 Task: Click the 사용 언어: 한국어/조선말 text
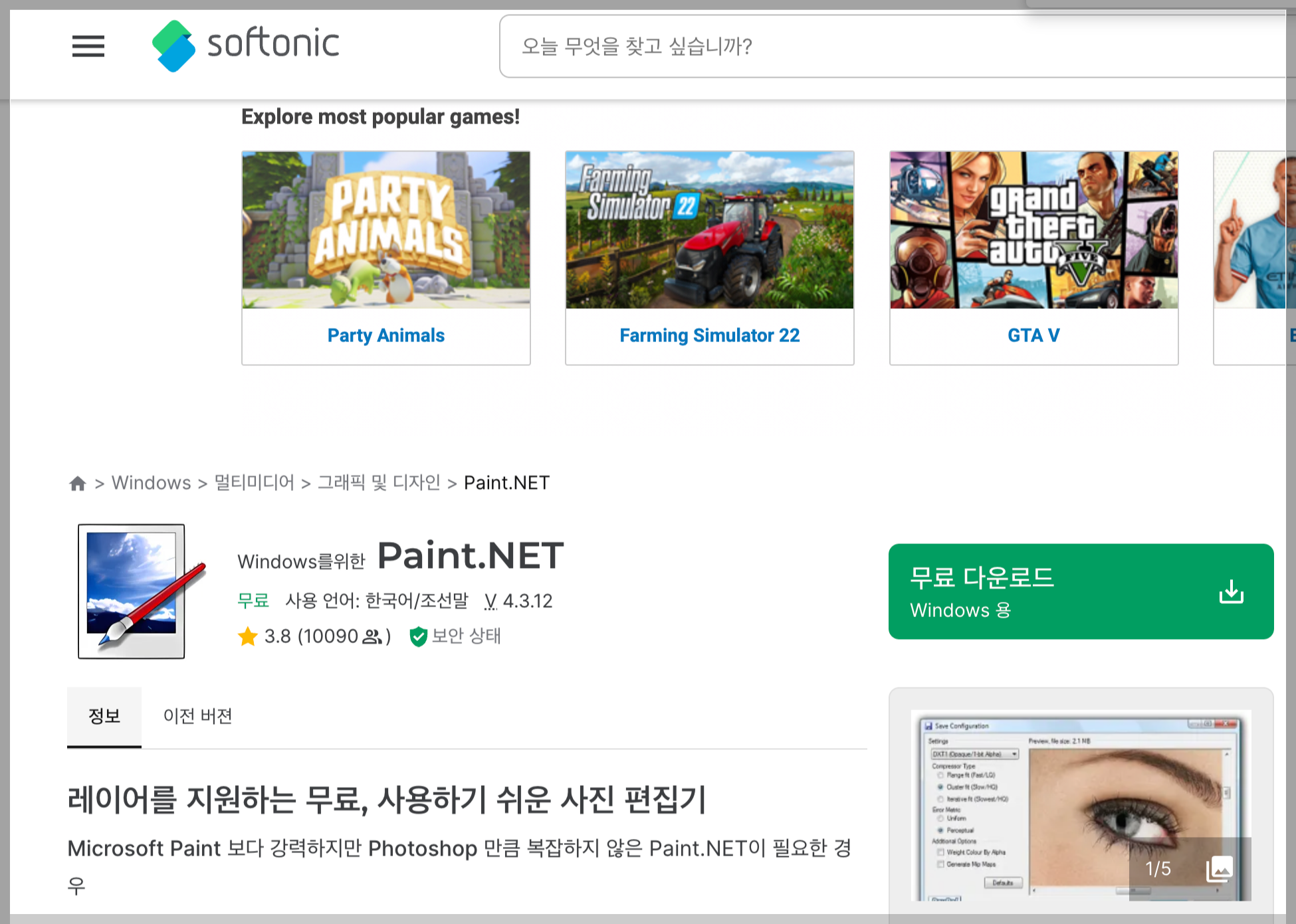pos(377,601)
